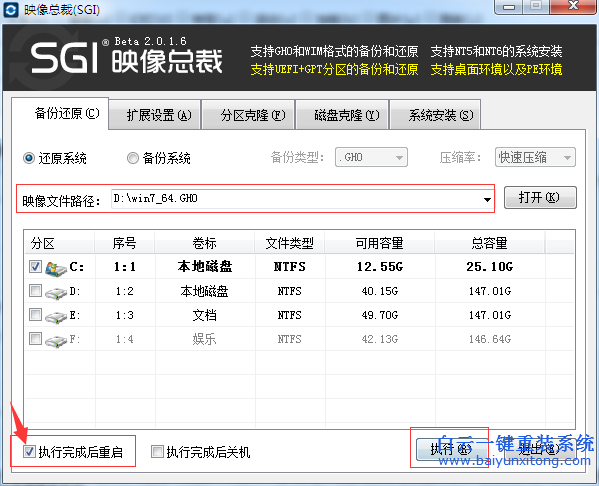The image size is (599, 486).
Task: Click the 1:3 sequence number cell
Action: point(125,315)
